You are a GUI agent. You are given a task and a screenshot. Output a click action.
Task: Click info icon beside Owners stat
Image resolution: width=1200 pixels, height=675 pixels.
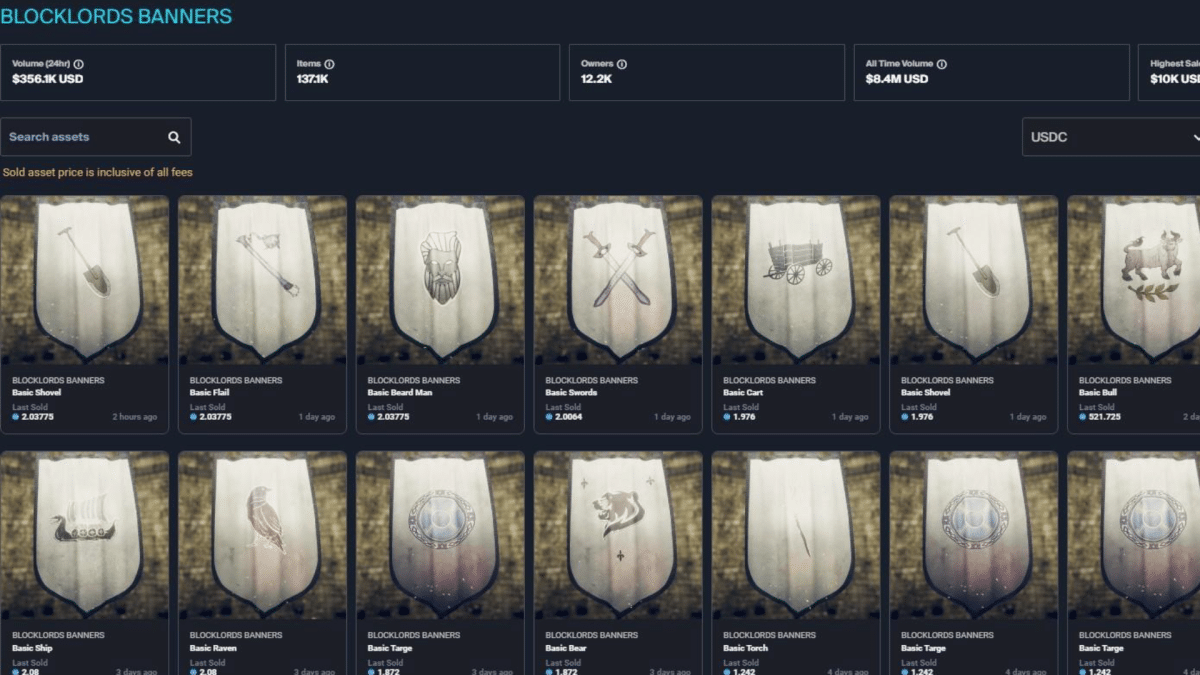point(623,64)
